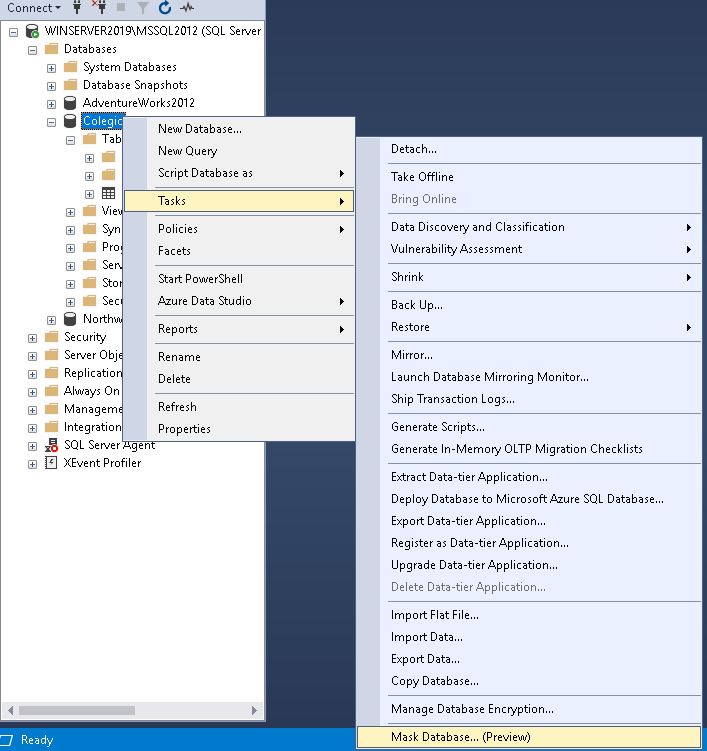The image size is (707, 751).
Task: Click the Views folder icon
Action: tap(90, 211)
